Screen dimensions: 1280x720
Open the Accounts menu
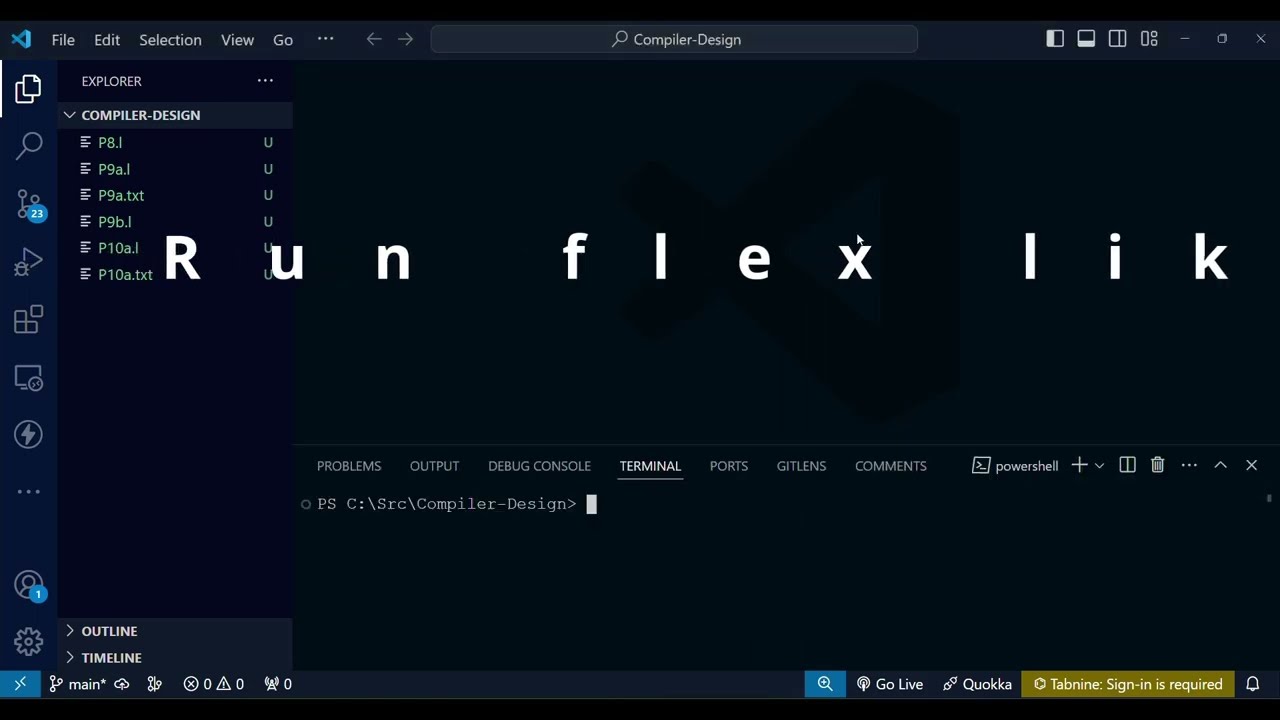tap(29, 586)
